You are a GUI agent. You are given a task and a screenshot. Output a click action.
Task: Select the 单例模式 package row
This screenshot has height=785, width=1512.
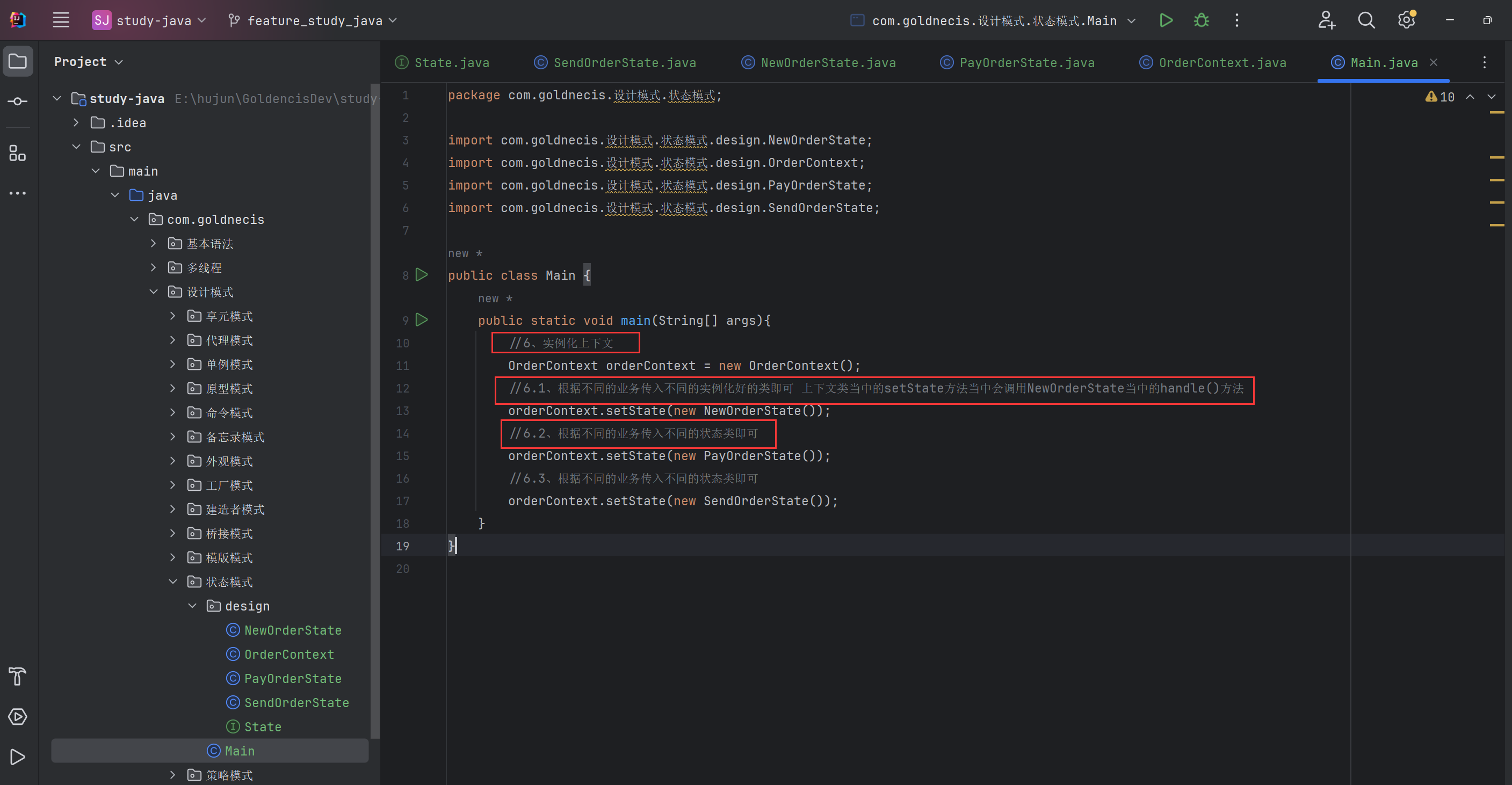click(209, 365)
